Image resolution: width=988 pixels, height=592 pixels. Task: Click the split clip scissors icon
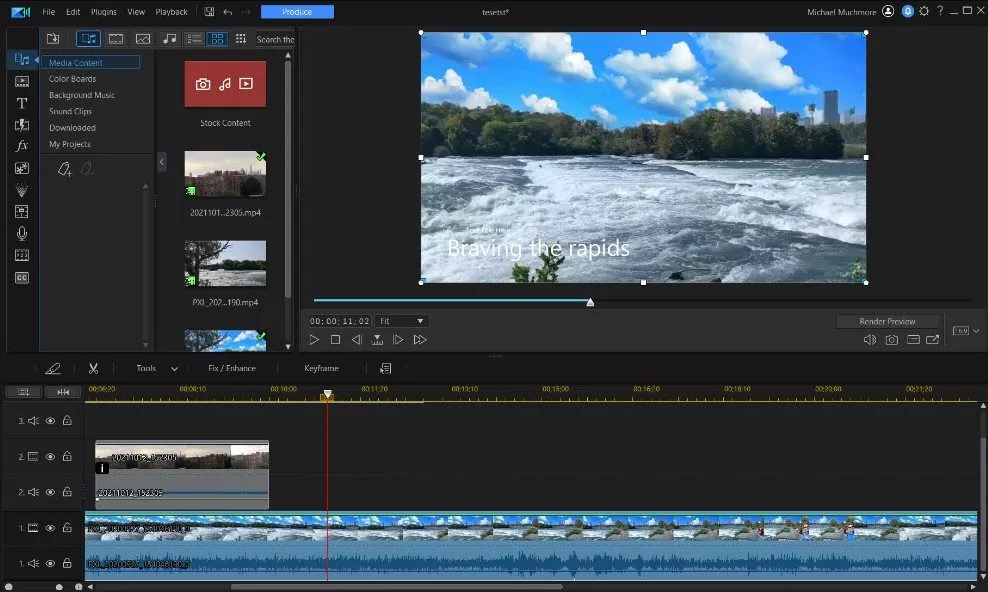(x=93, y=368)
